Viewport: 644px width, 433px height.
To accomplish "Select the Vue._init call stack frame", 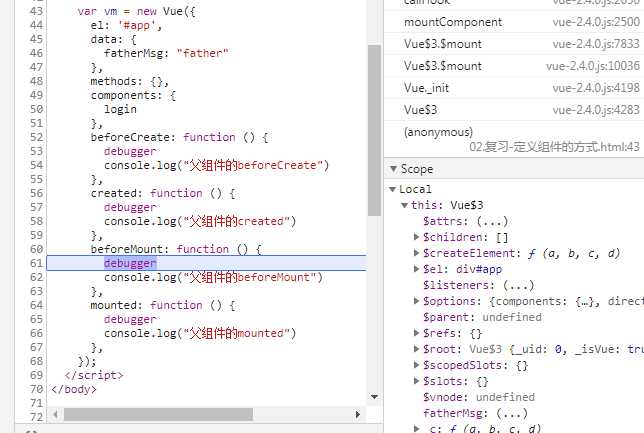I will pos(514,88).
